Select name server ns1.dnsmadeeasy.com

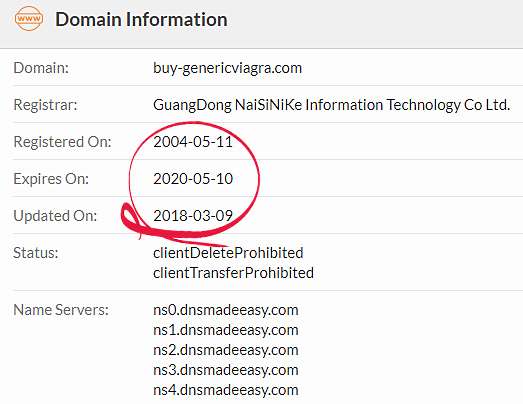226,330
